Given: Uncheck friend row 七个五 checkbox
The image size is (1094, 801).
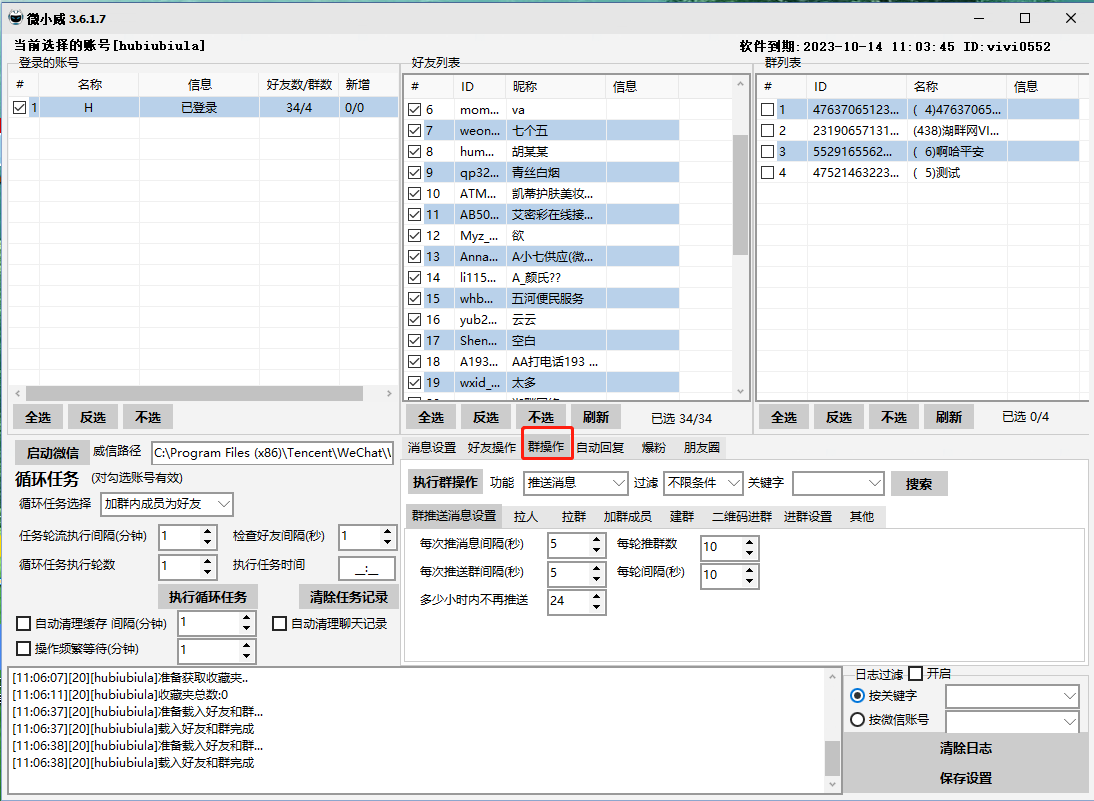Looking at the screenshot, I should (x=415, y=130).
